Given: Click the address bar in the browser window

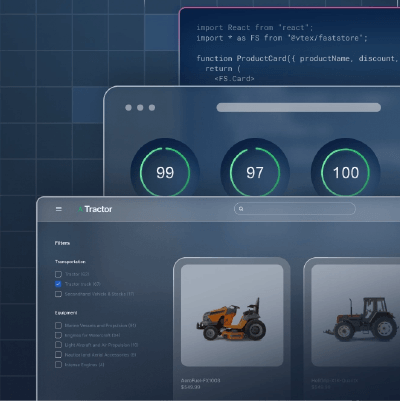Looking at the screenshot, I should tap(299, 107).
